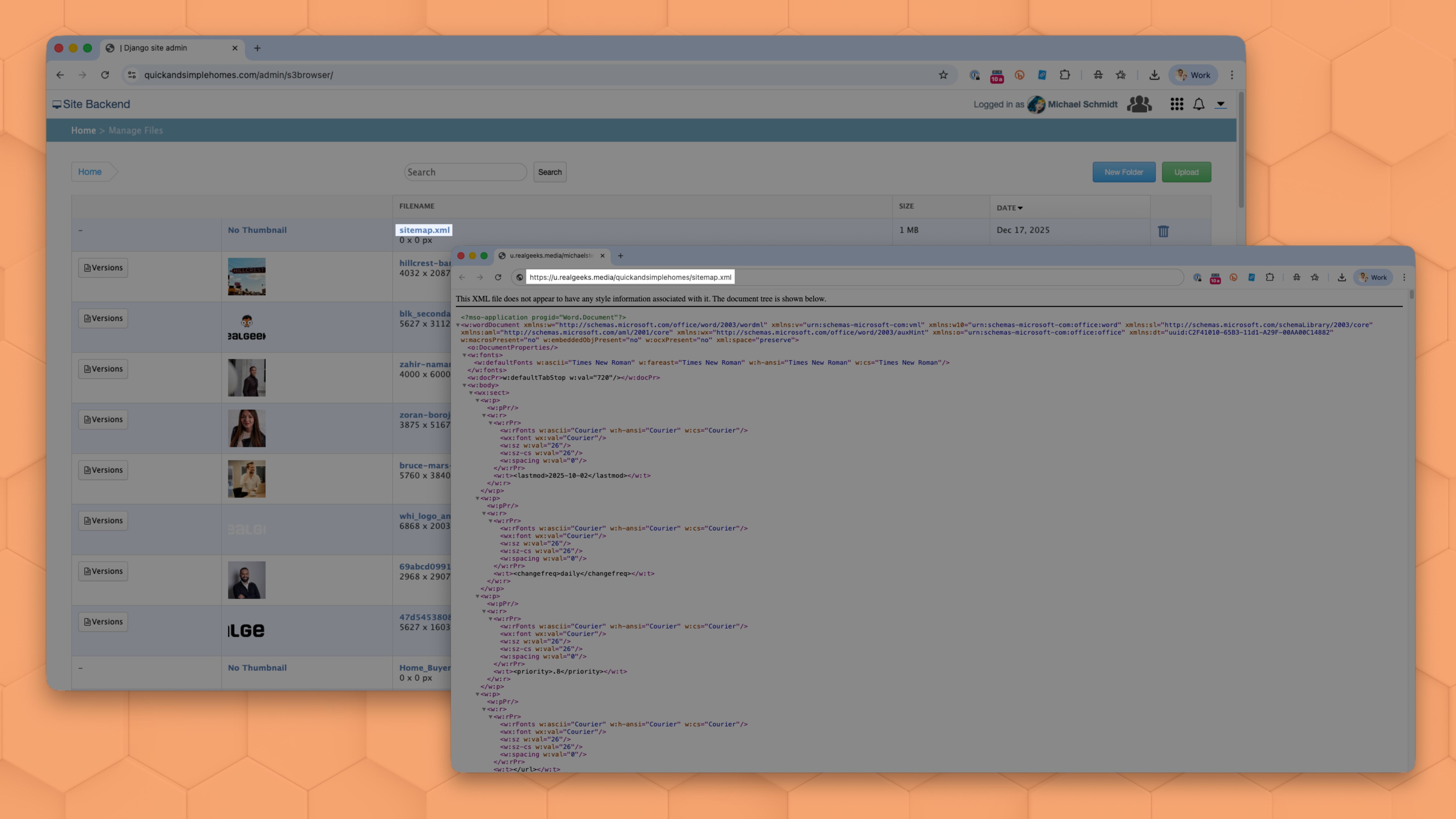The height and width of the screenshot is (819, 1456).
Task: Open the account dropdown arrow next to bell
Action: (x=1220, y=104)
